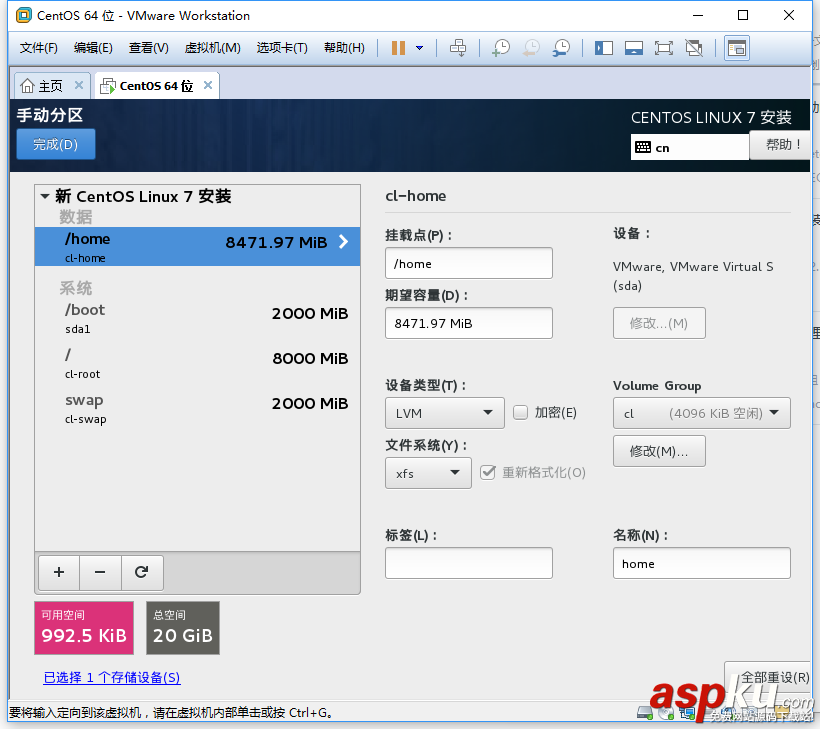Open the power options dropdown arrow

(419, 48)
